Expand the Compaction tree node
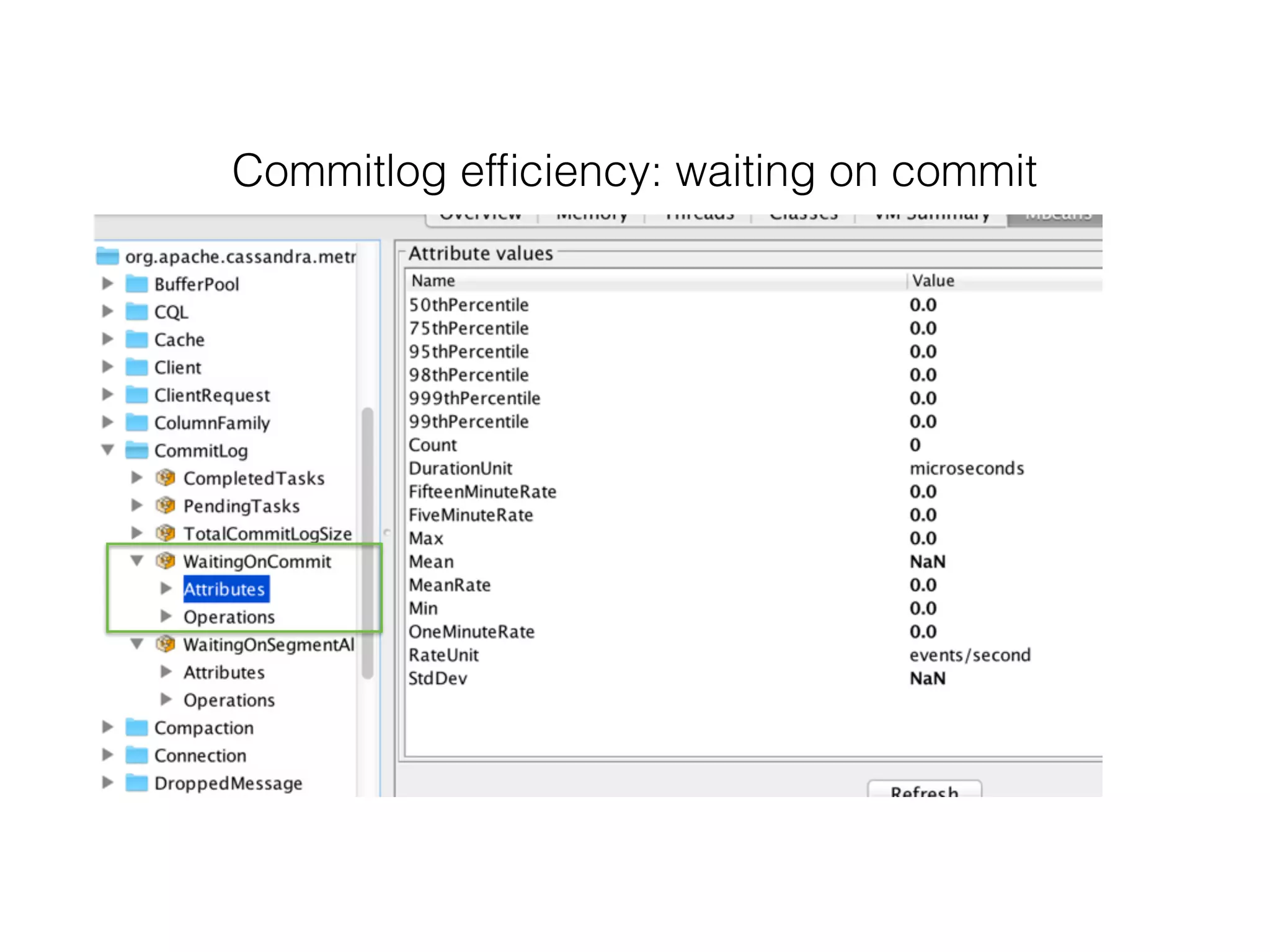This screenshot has height=952, width=1270. [x=108, y=727]
